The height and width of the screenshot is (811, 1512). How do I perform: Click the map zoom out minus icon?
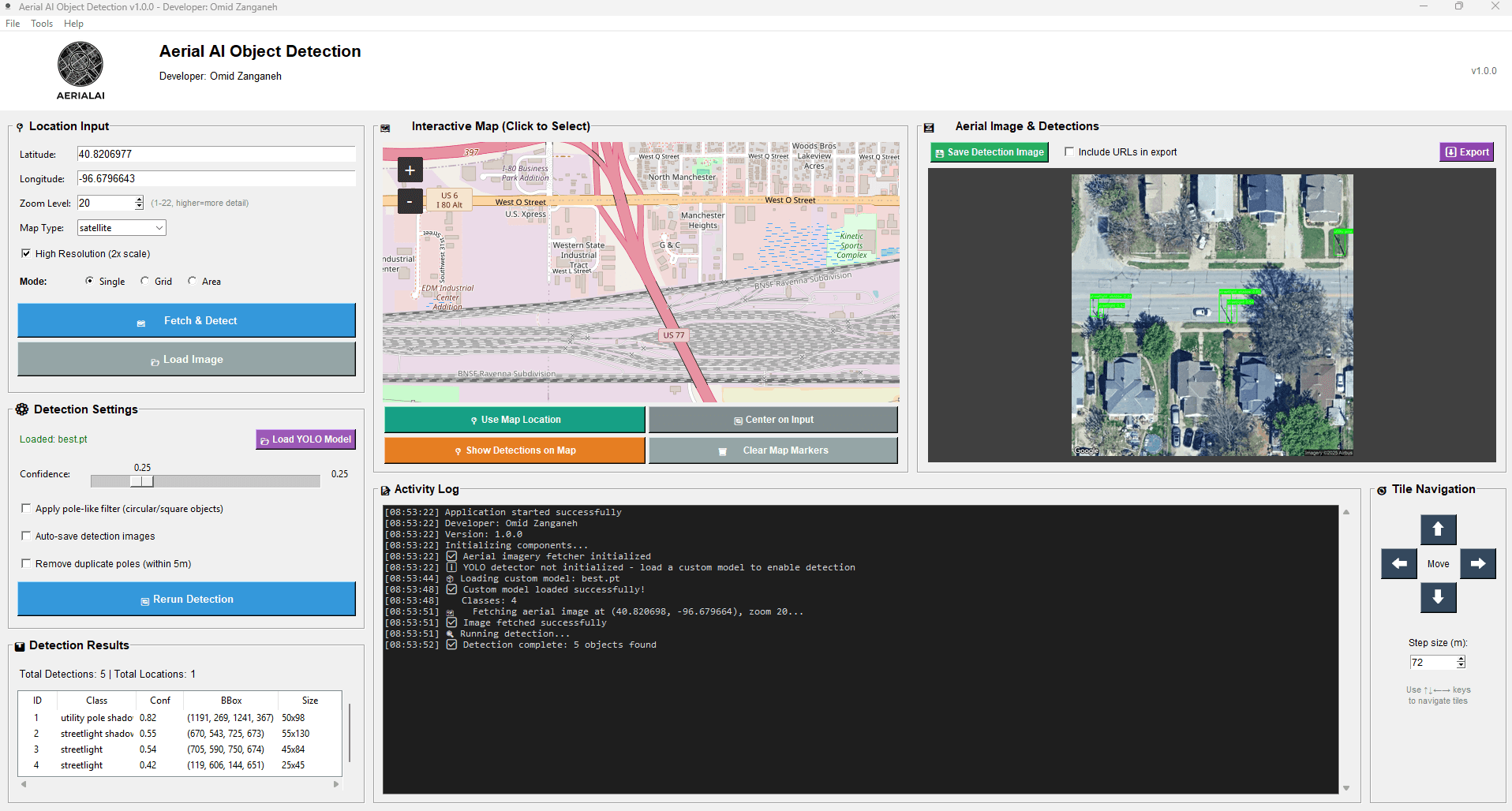pyautogui.click(x=410, y=201)
